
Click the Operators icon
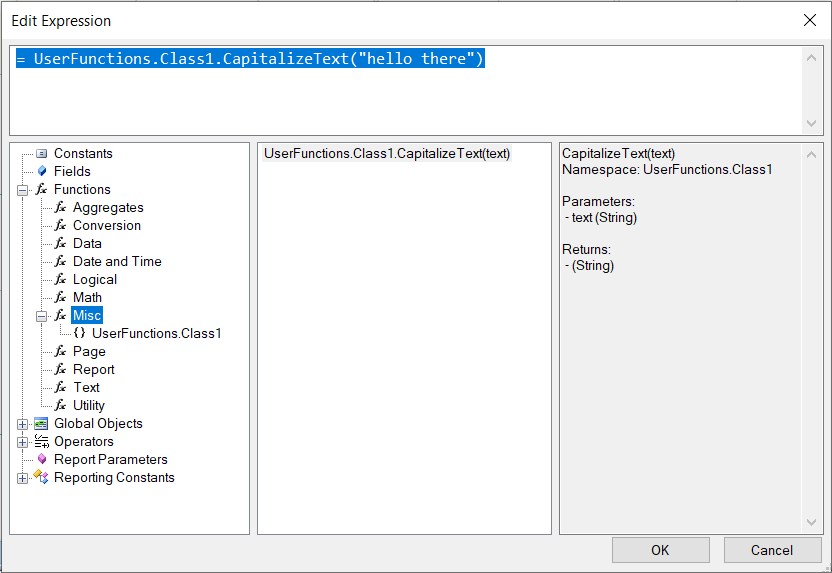click(41, 441)
